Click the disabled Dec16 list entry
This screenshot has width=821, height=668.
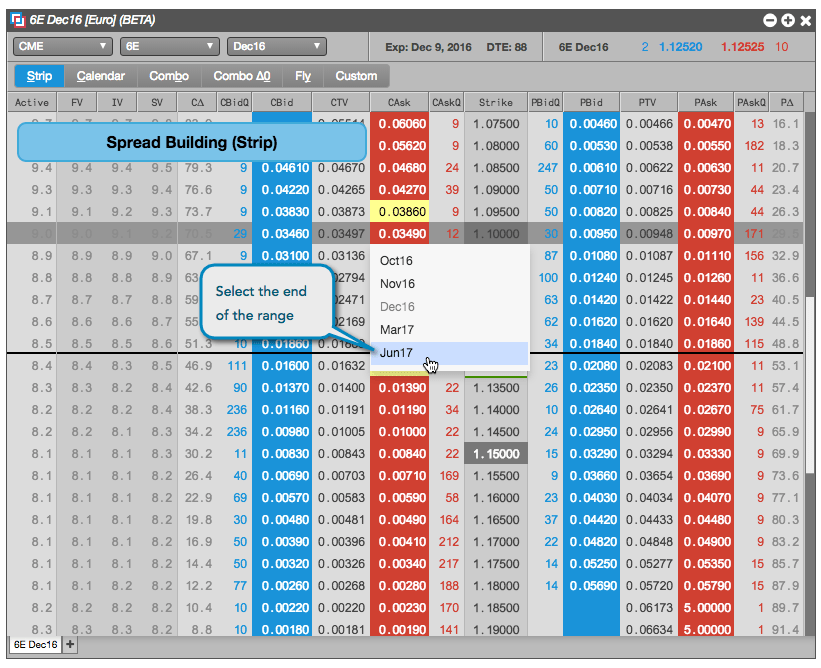point(449,307)
